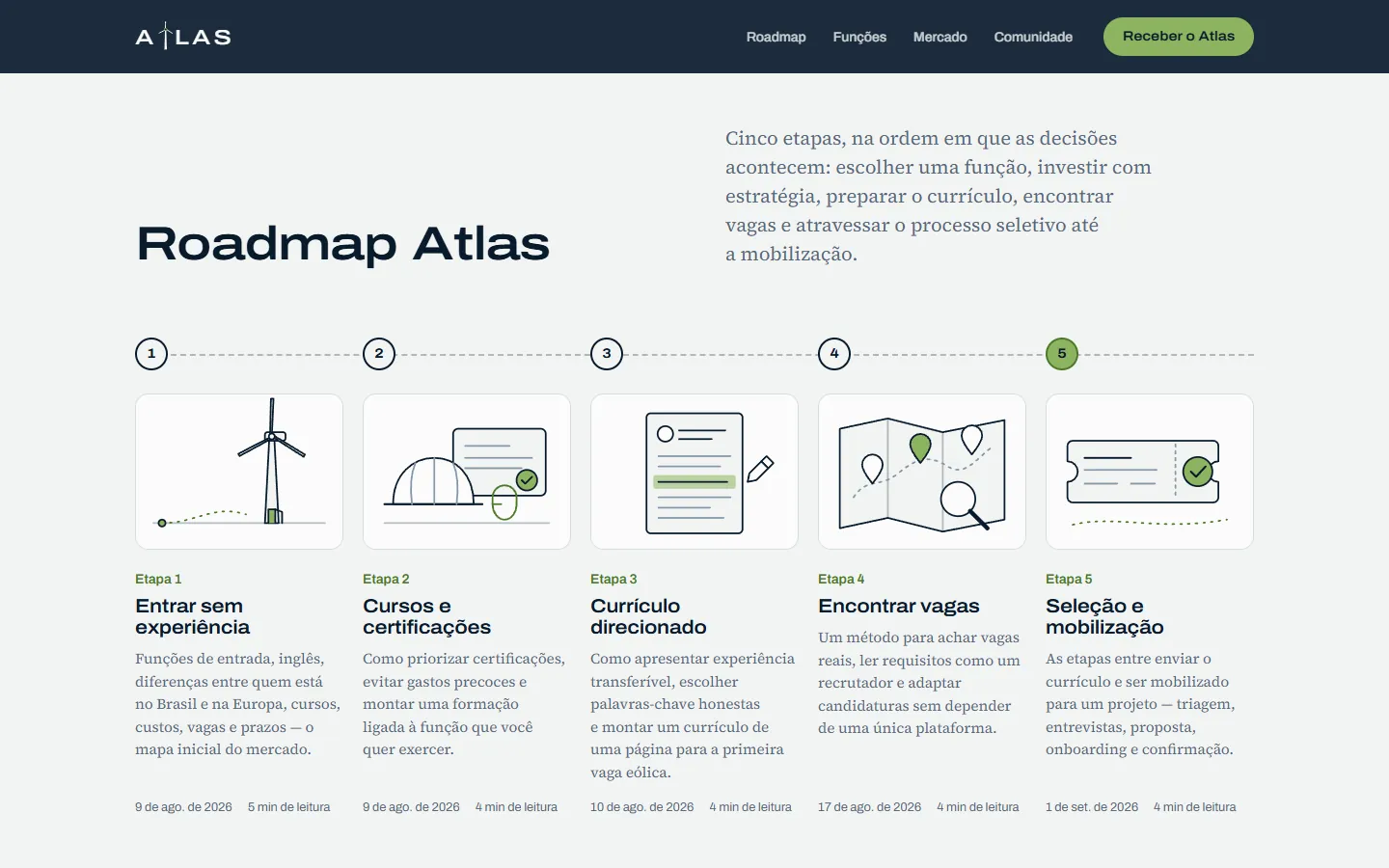Click the green checkmark on the ticket
The image size is (1389, 868).
point(1198,472)
